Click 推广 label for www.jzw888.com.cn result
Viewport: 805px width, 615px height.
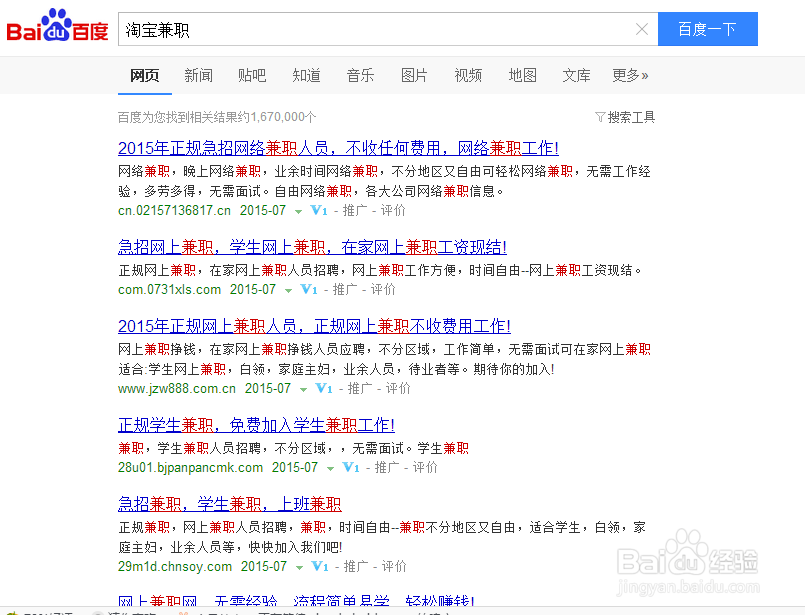tap(360, 389)
